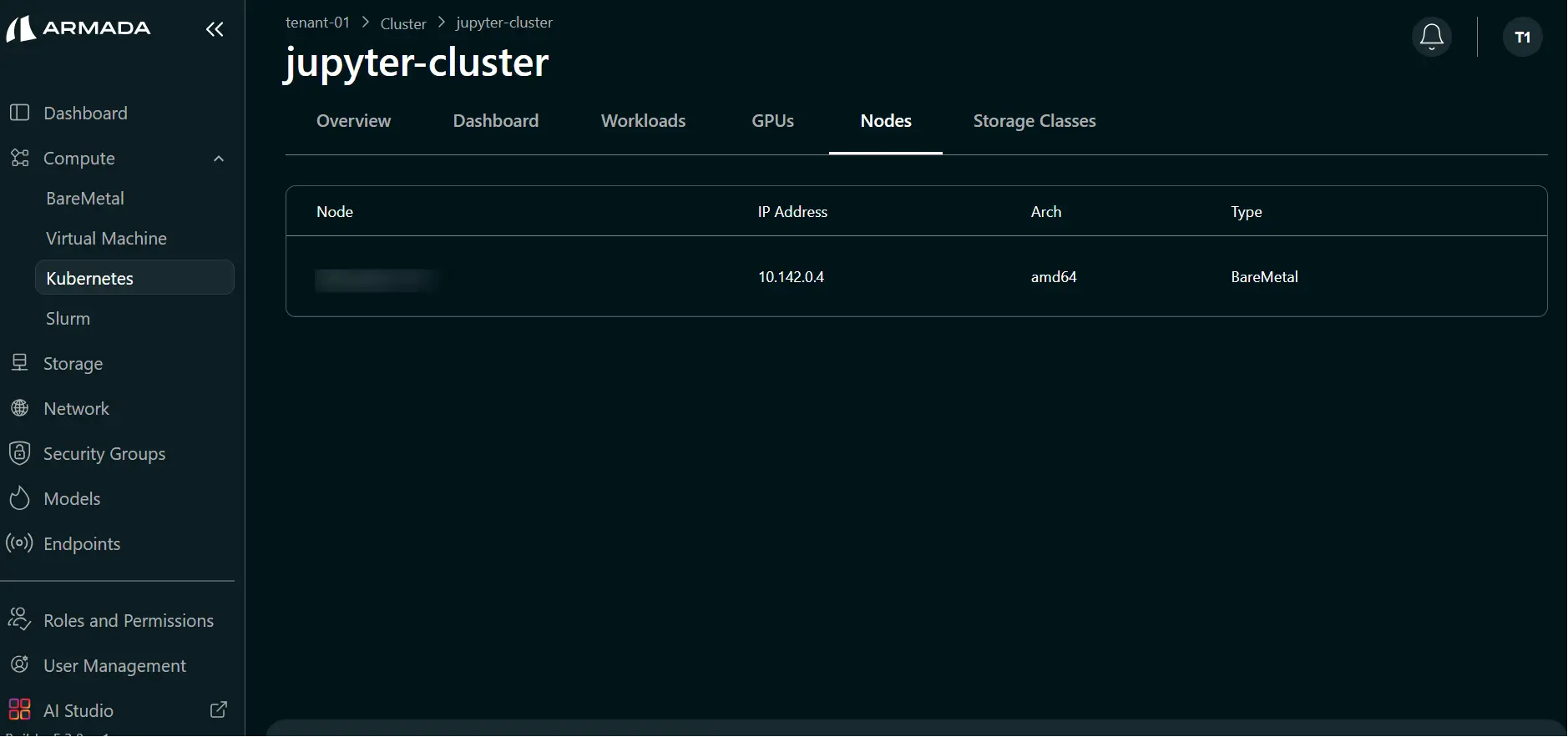Click IP address 10.142.0.4 cell
Image resolution: width=1568 pixels, height=737 pixels.
coord(791,277)
